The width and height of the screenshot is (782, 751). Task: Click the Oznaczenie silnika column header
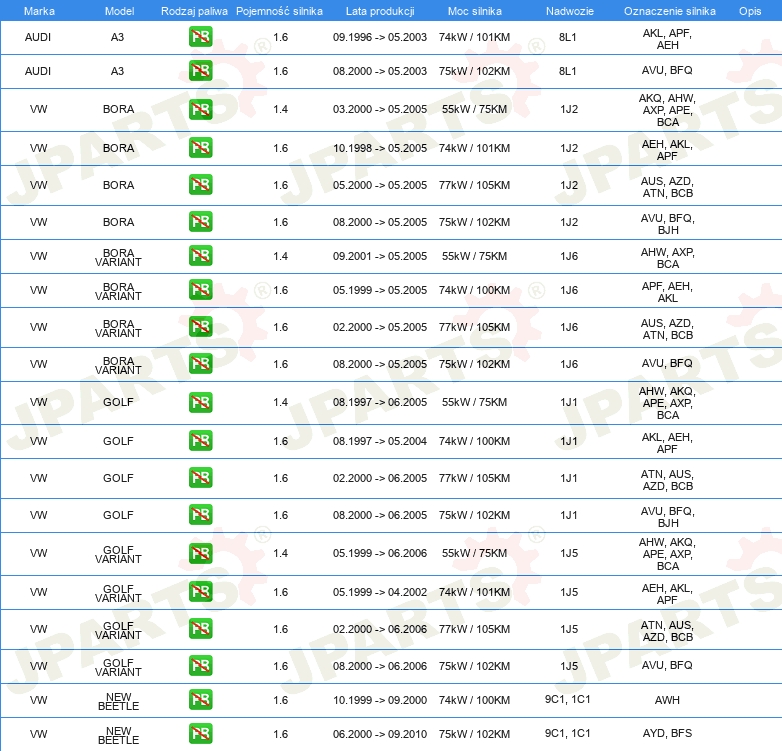(x=670, y=11)
